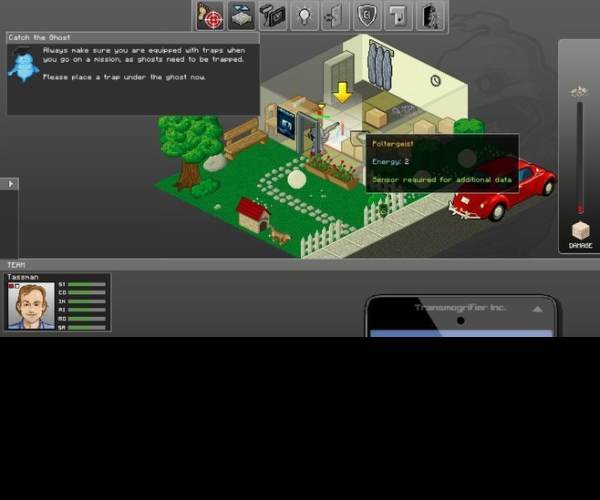
Task: Click the red car parked on the street
Action: pos(504,188)
